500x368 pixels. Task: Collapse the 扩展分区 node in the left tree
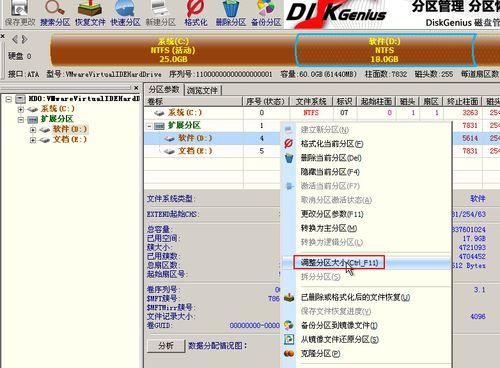click(21, 119)
